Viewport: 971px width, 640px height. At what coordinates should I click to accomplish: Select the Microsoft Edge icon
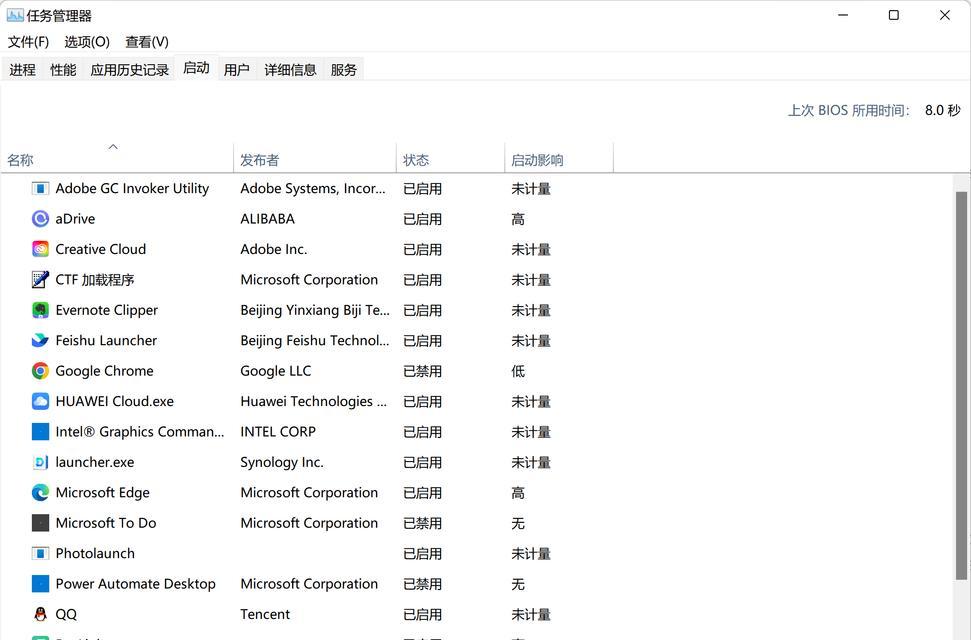coord(40,493)
